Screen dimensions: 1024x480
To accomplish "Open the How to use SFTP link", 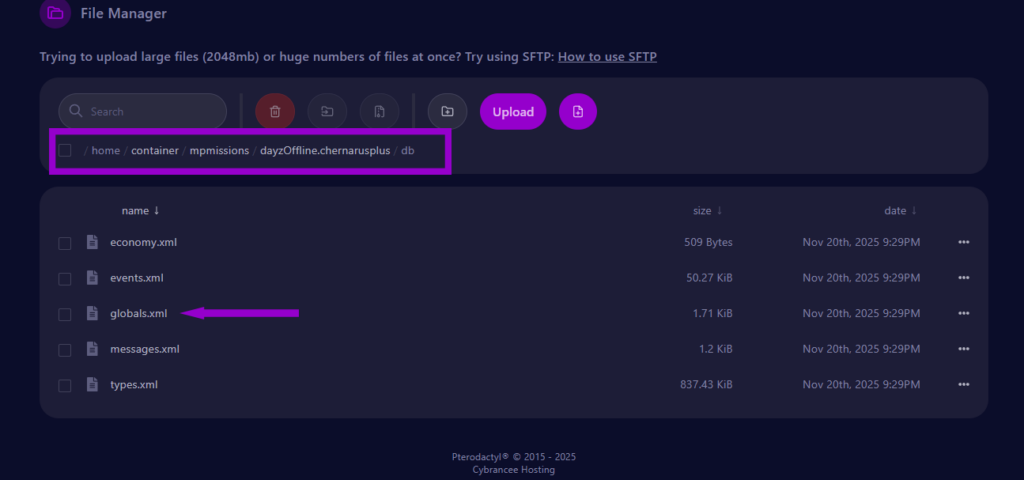I will pyautogui.click(x=607, y=57).
